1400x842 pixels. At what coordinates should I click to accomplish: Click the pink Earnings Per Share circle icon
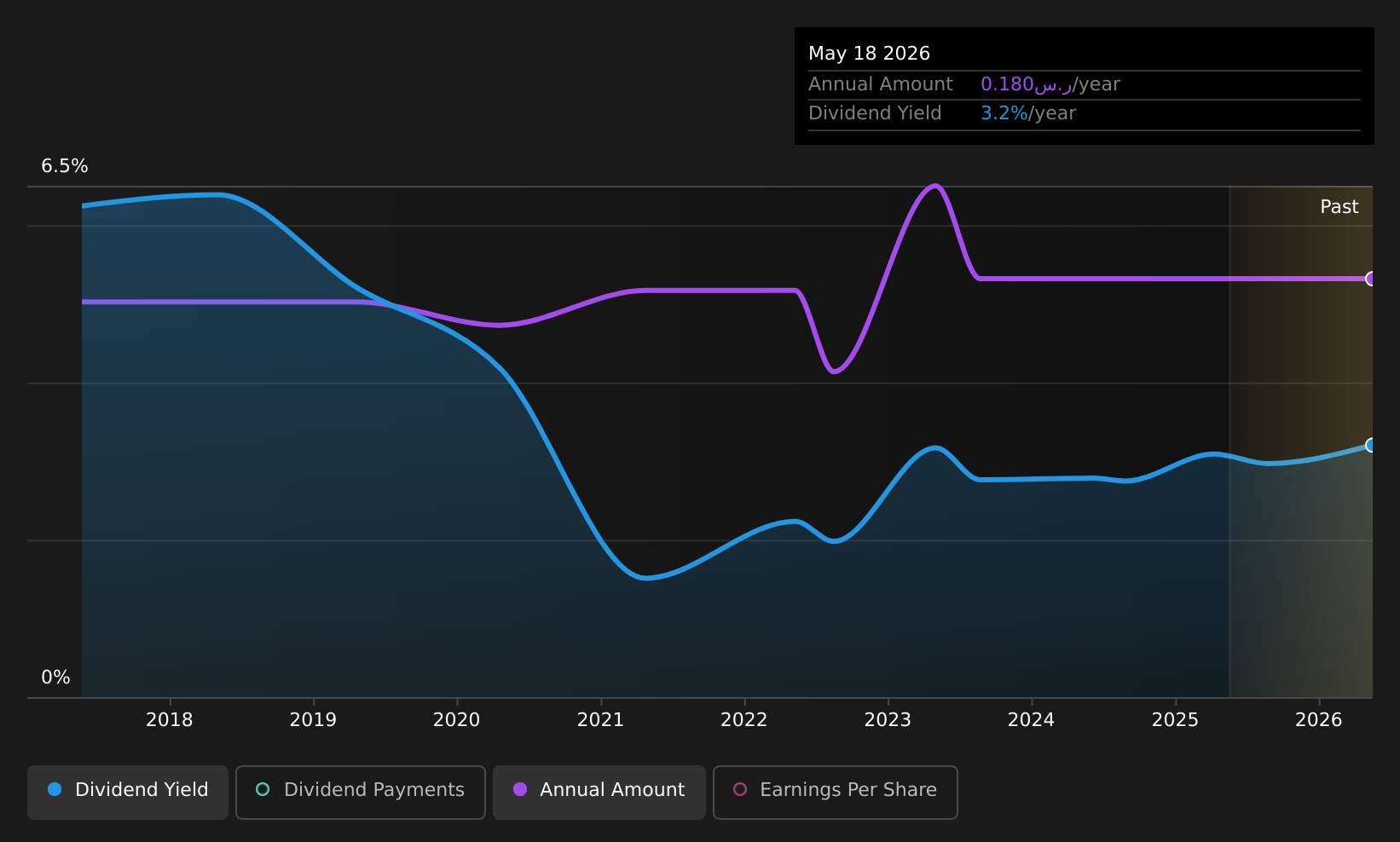(x=740, y=789)
